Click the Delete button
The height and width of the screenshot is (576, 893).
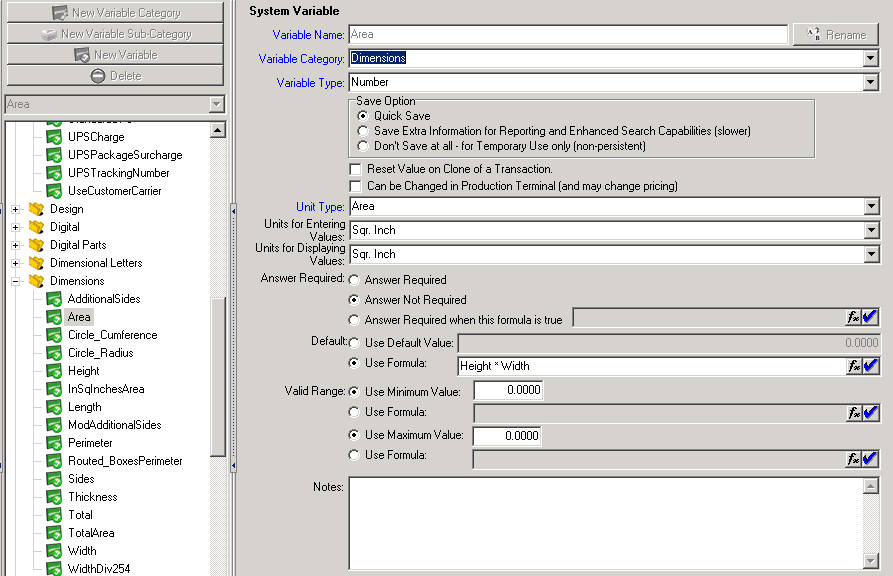115,76
